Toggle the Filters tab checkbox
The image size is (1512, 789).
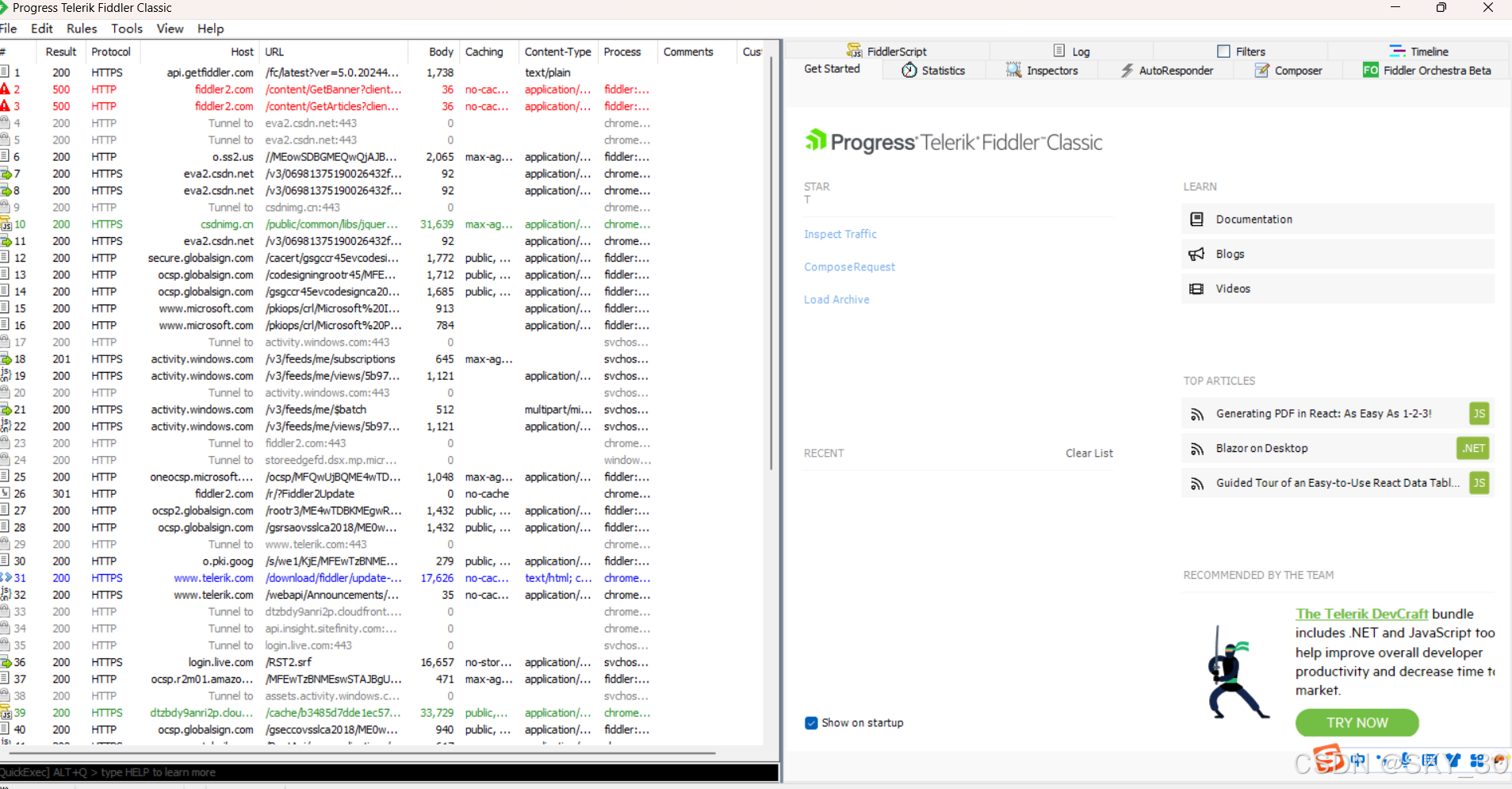point(1223,51)
